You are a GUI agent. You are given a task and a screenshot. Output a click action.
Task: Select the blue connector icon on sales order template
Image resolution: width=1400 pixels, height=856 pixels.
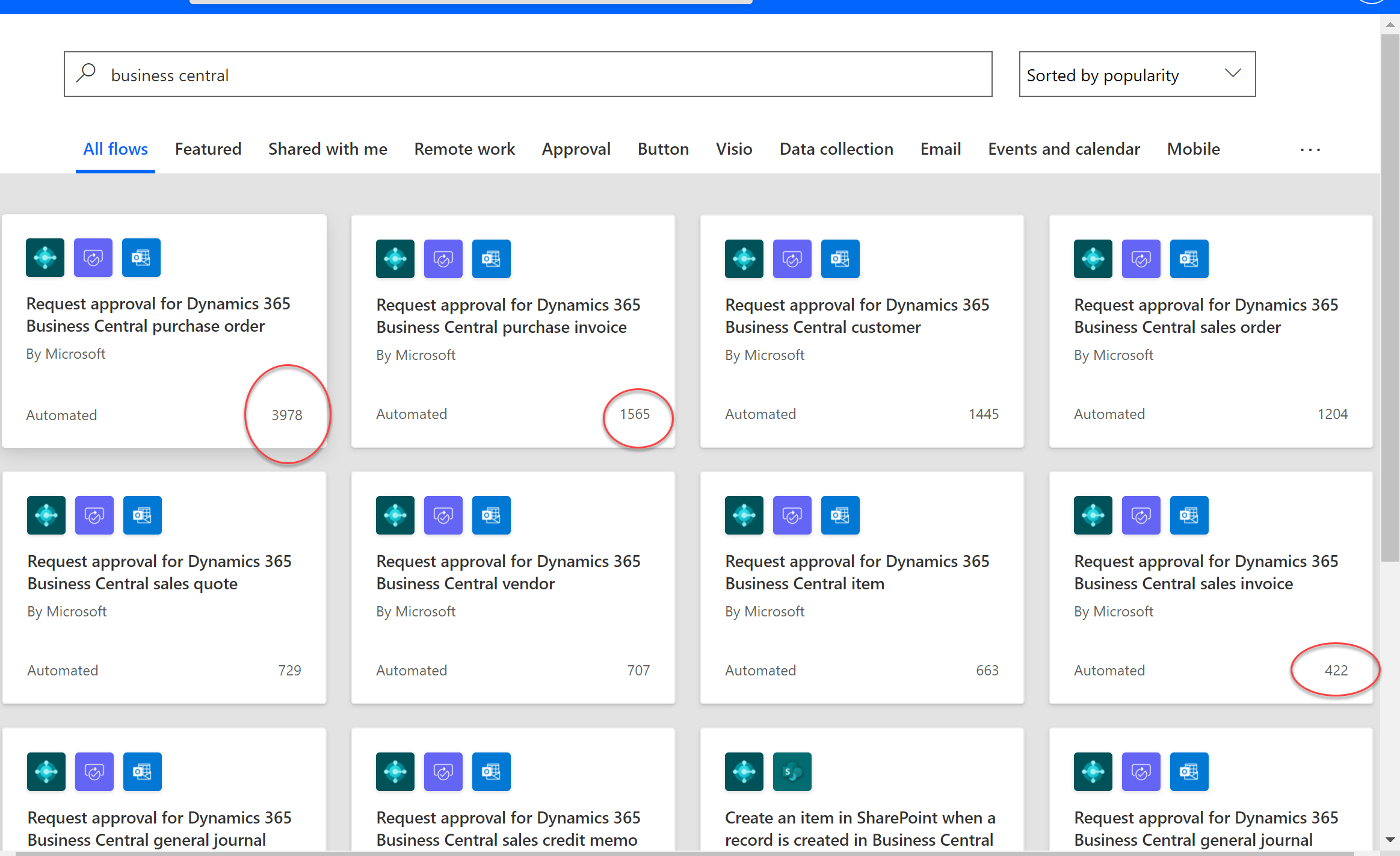click(x=1189, y=259)
